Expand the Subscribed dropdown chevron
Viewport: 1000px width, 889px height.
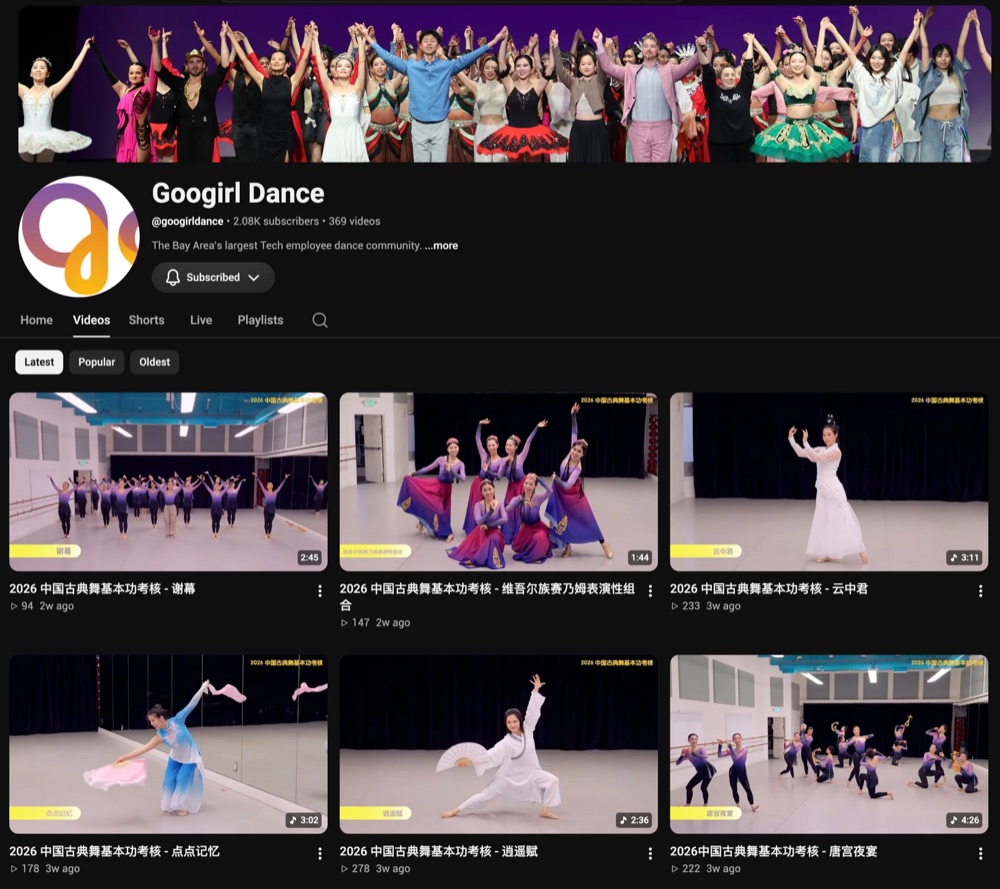tap(254, 278)
